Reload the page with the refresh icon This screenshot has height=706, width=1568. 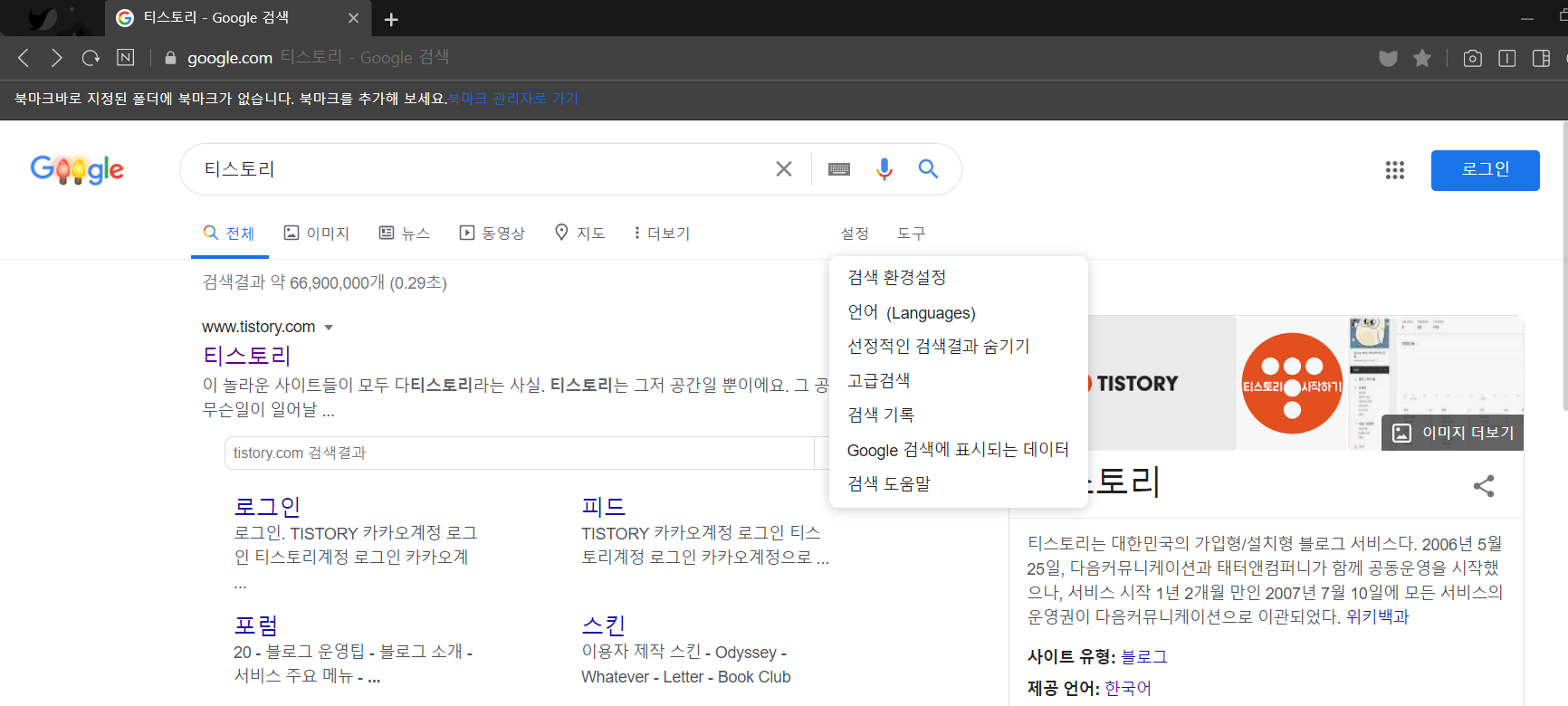91,58
